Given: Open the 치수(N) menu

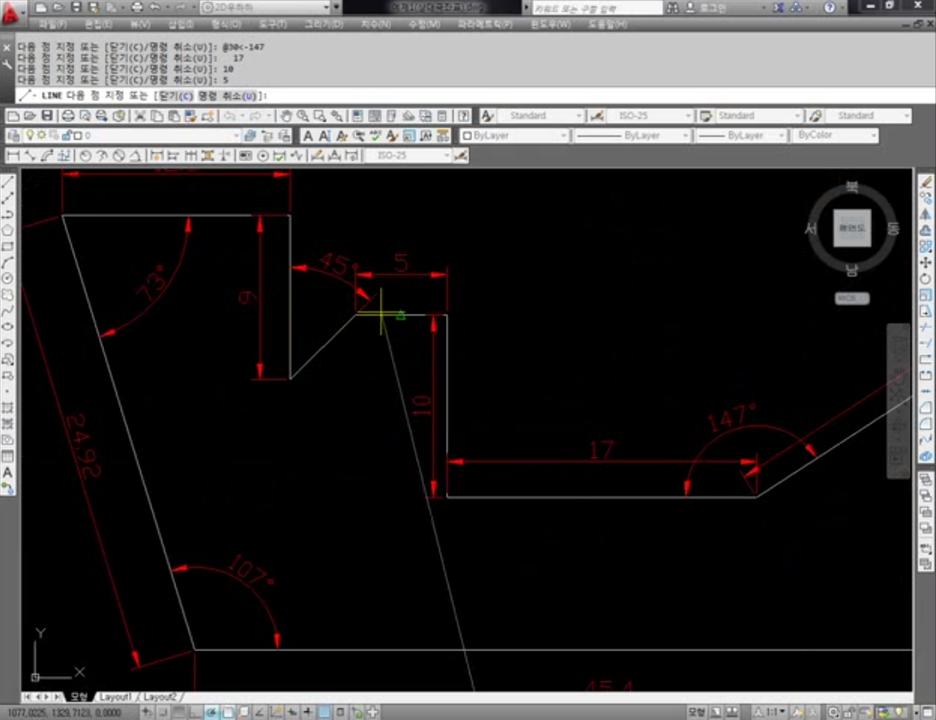Looking at the screenshot, I should (375, 24).
